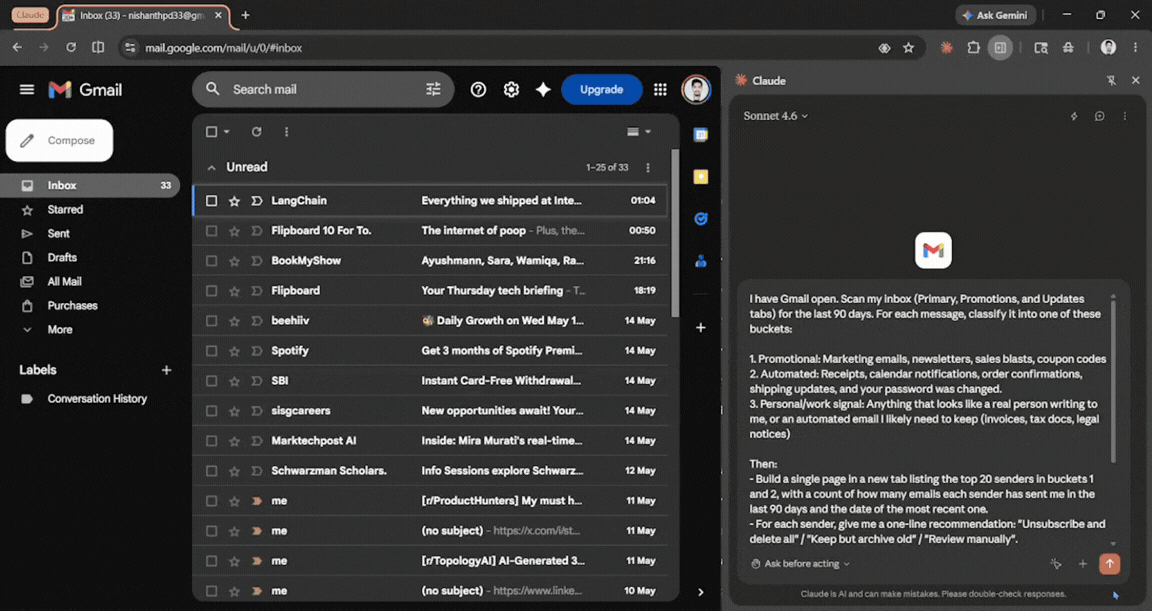
Task: Mark BookMyShow email as important
Action: tap(256, 261)
